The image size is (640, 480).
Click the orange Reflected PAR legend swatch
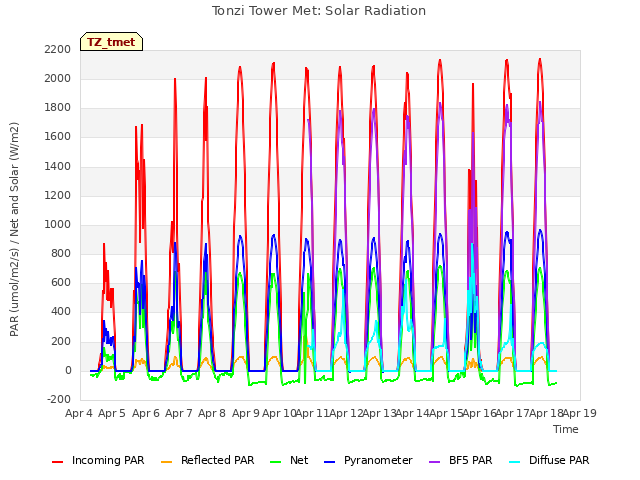167,462
